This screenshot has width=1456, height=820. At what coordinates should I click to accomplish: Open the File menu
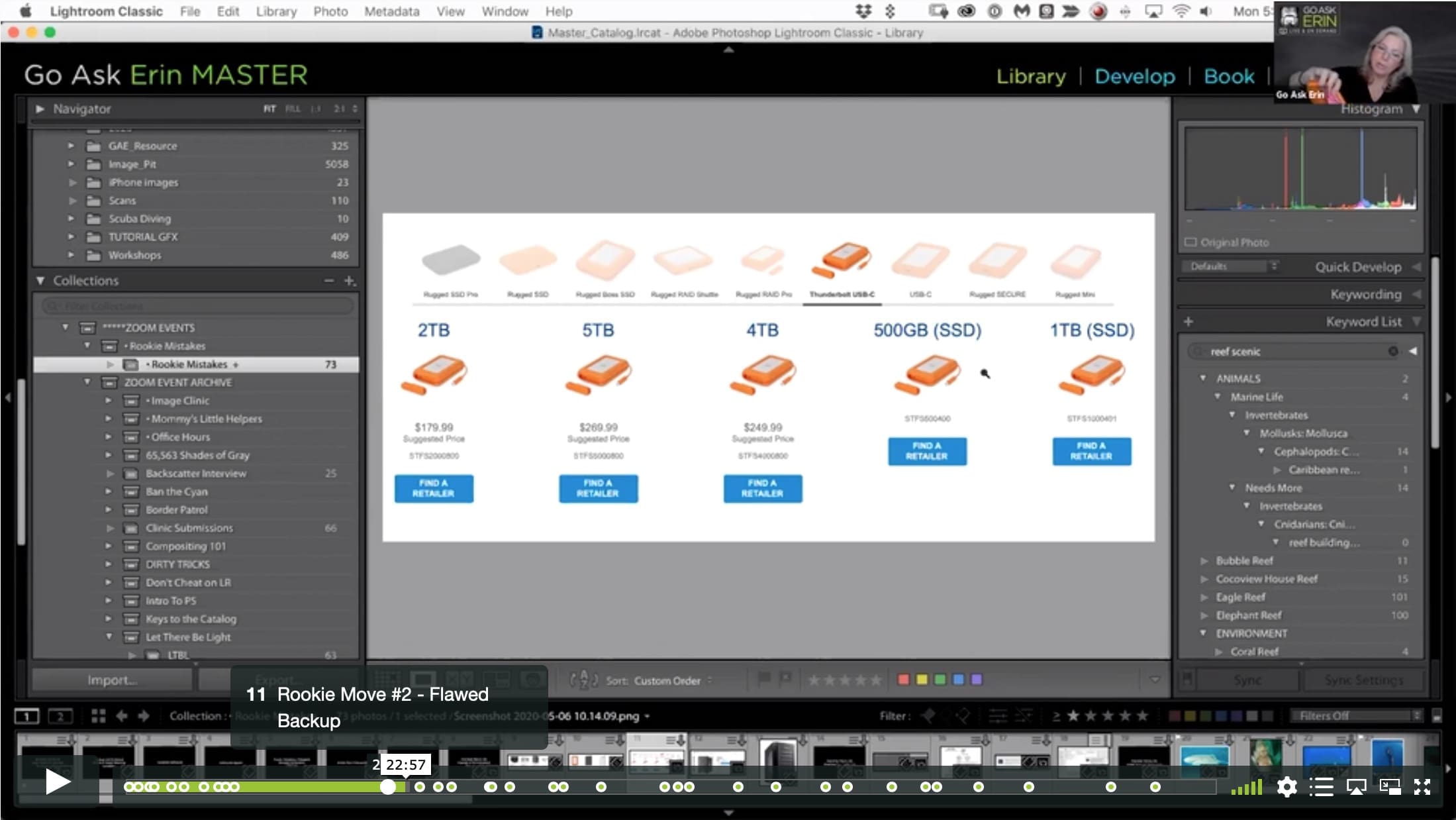tap(190, 11)
